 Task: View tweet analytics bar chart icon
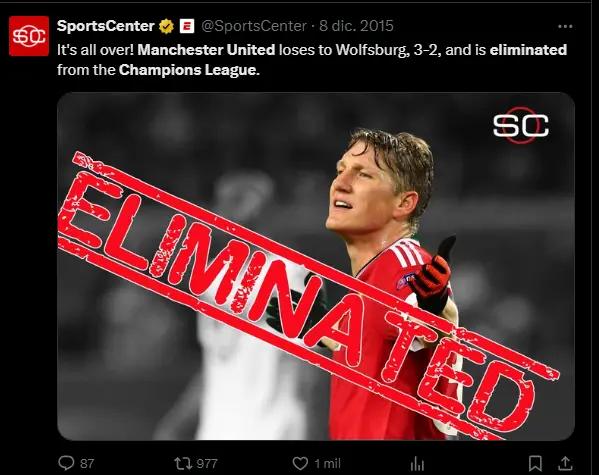tap(417, 464)
